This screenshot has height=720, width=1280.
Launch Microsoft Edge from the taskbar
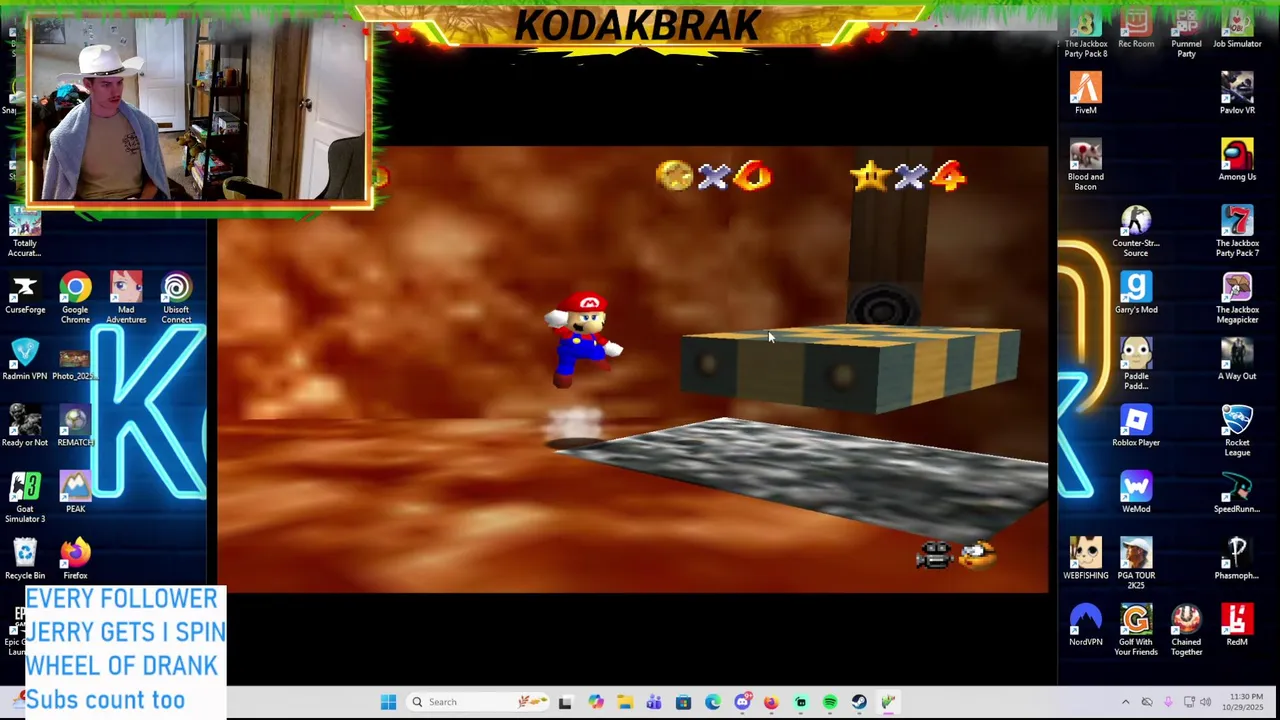point(713,702)
